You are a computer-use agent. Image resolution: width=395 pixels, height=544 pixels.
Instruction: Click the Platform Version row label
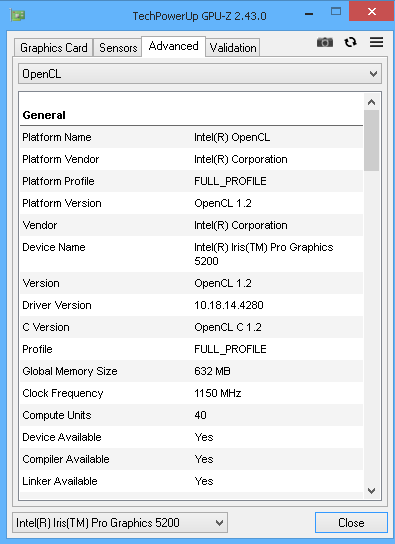62,203
